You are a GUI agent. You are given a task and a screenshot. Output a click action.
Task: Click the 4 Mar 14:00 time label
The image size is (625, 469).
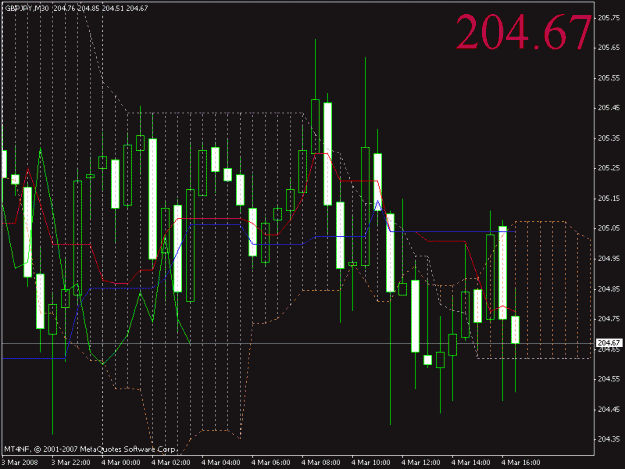[x=471, y=462]
